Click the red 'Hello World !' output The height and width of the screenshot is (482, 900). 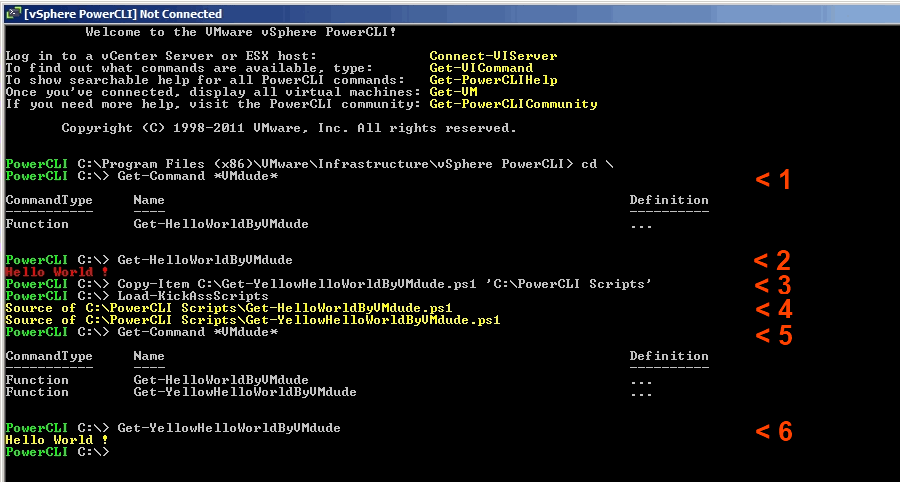point(57,272)
